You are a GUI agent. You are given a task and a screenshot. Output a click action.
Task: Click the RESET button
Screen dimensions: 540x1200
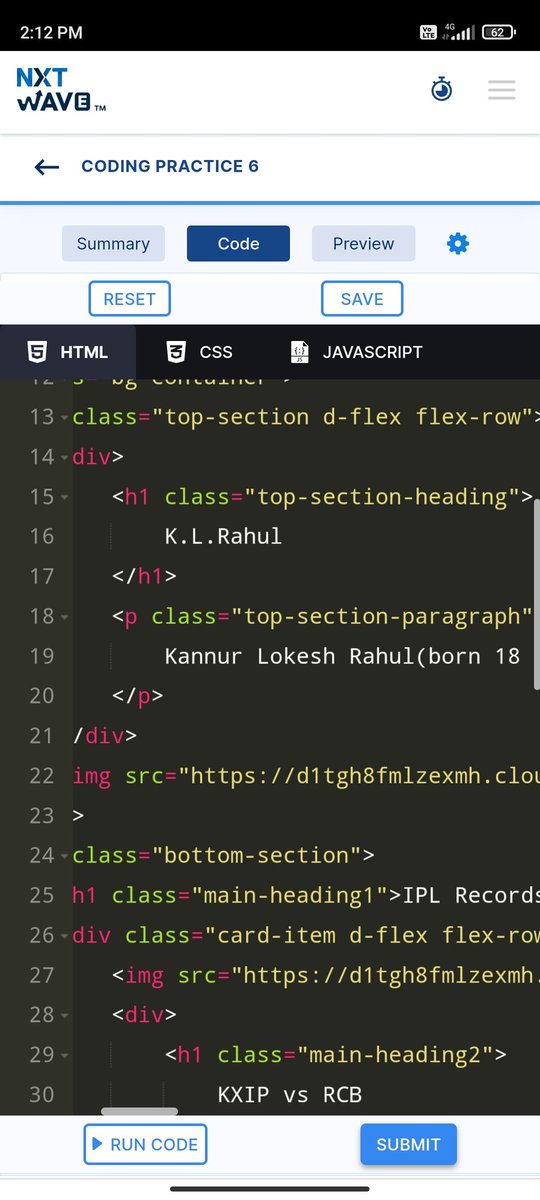pyautogui.click(x=130, y=299)
